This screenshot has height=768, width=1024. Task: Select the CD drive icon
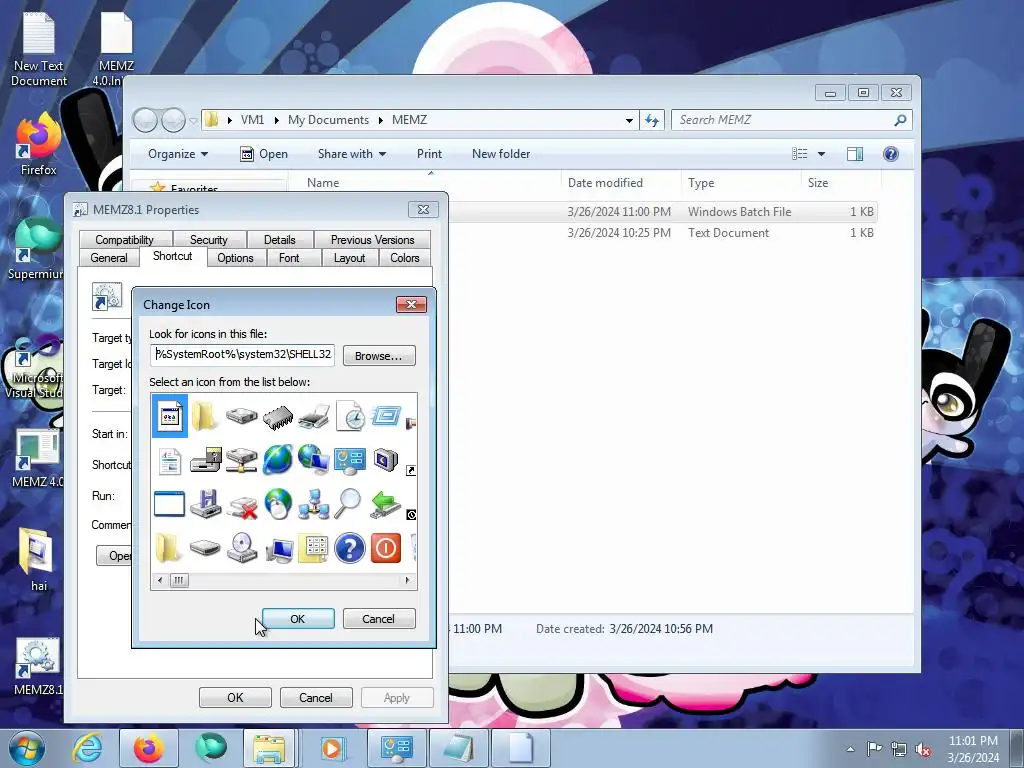click(242, 547)
